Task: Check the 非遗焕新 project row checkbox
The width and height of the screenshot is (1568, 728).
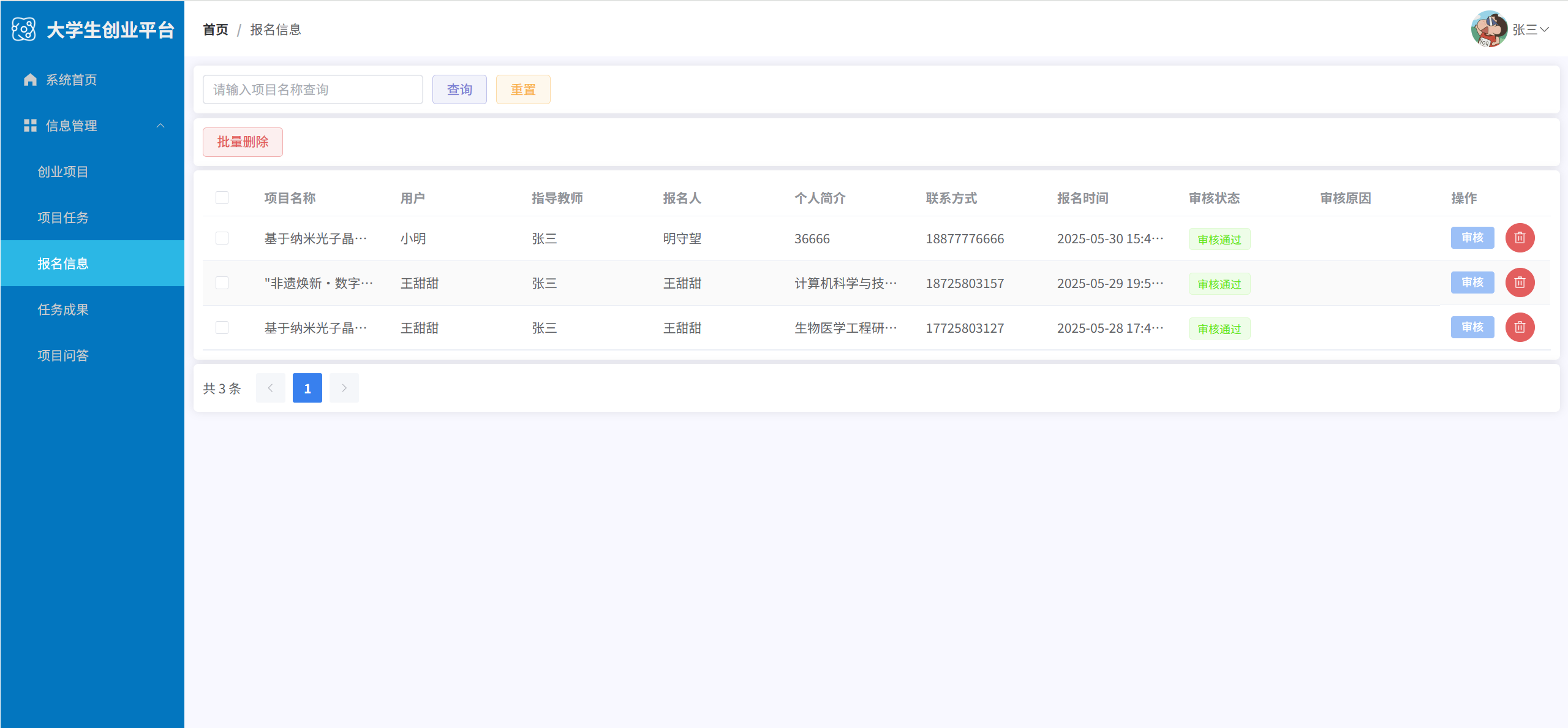Action: [x=222, y=282]
